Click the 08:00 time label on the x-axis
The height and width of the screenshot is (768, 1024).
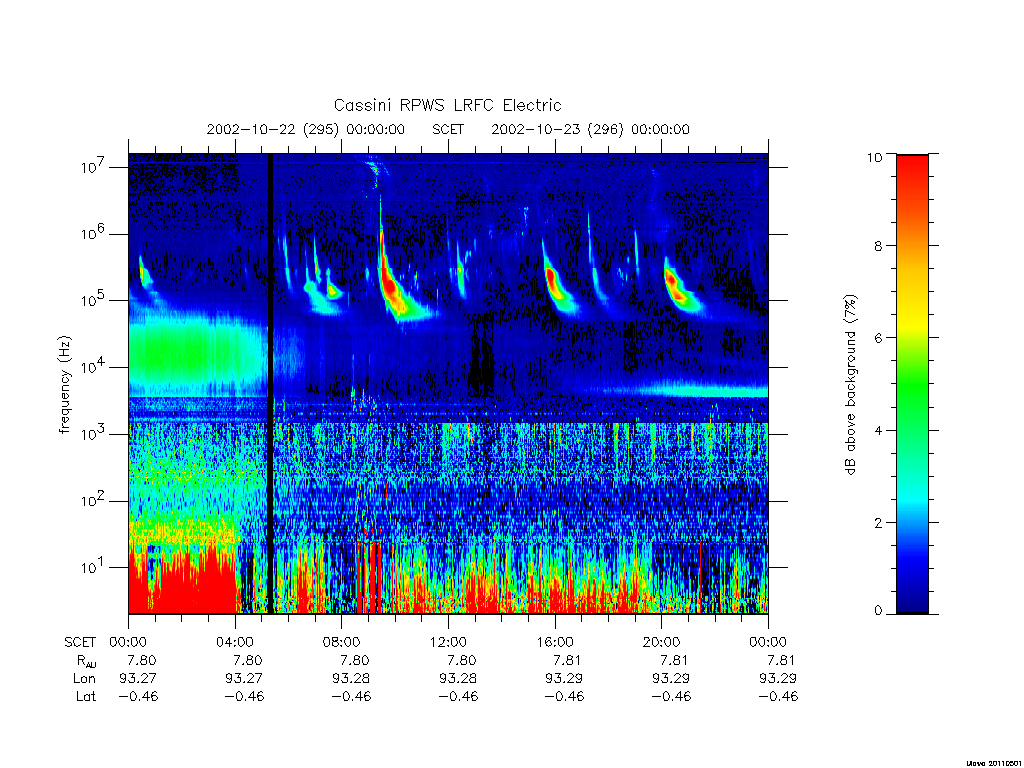coord(342,642)
